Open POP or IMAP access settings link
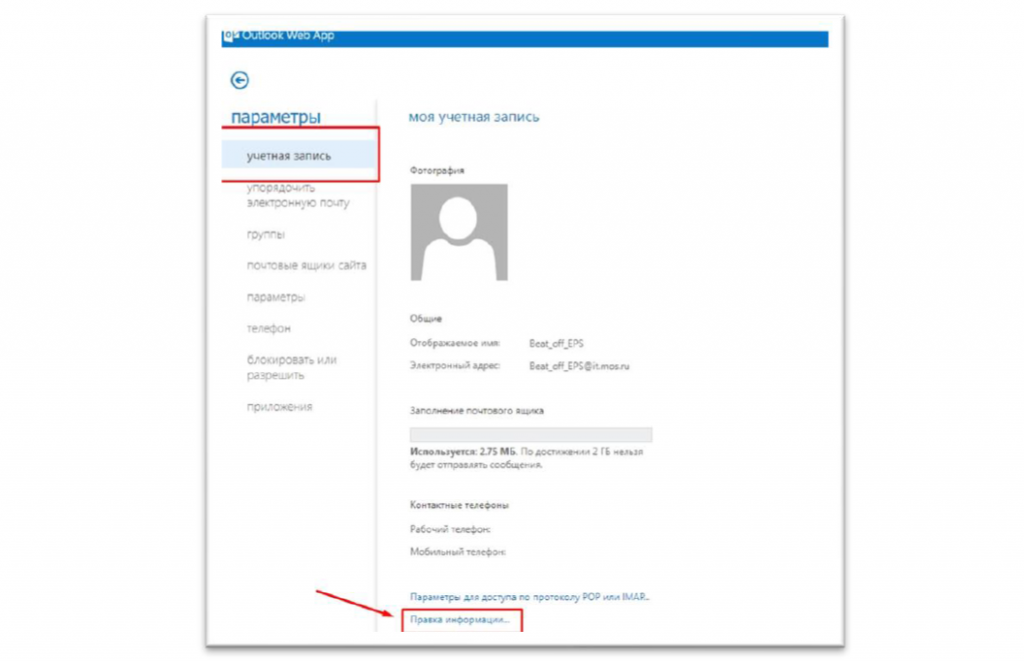 coord(529,597)
